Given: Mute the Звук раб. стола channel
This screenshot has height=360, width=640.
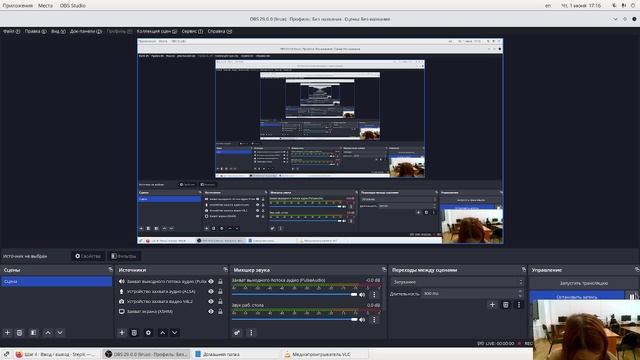Looking at the screenshot, I should 362,319.
